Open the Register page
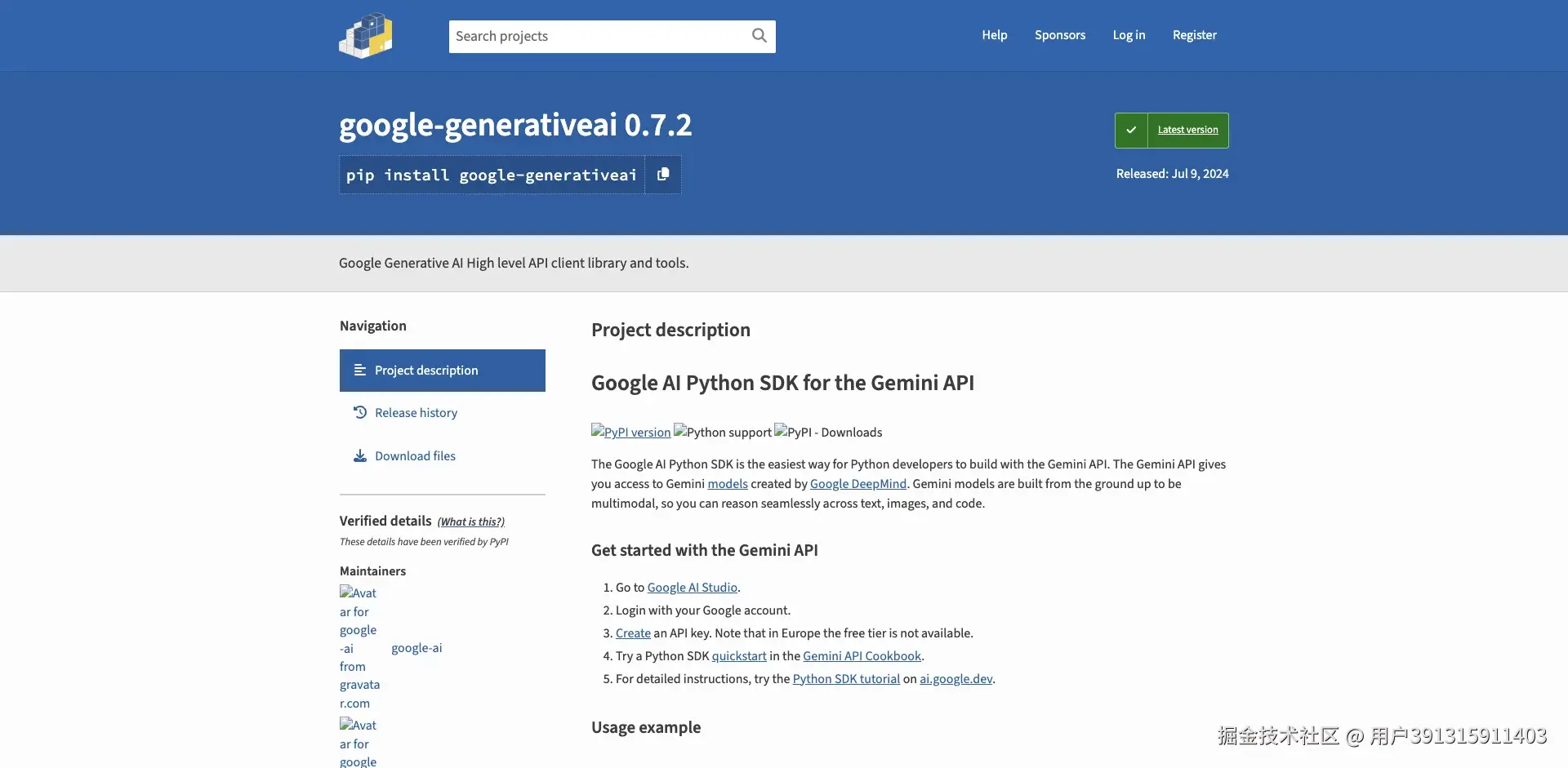 coord(1194,35)
